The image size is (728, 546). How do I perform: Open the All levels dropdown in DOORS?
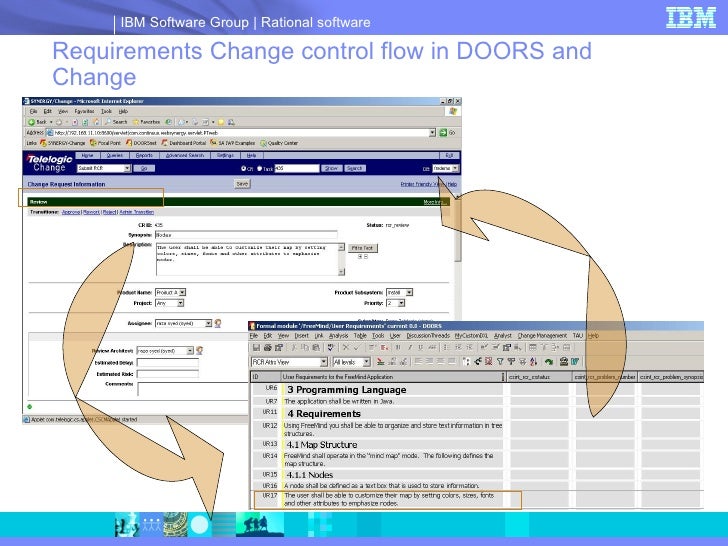351,362
